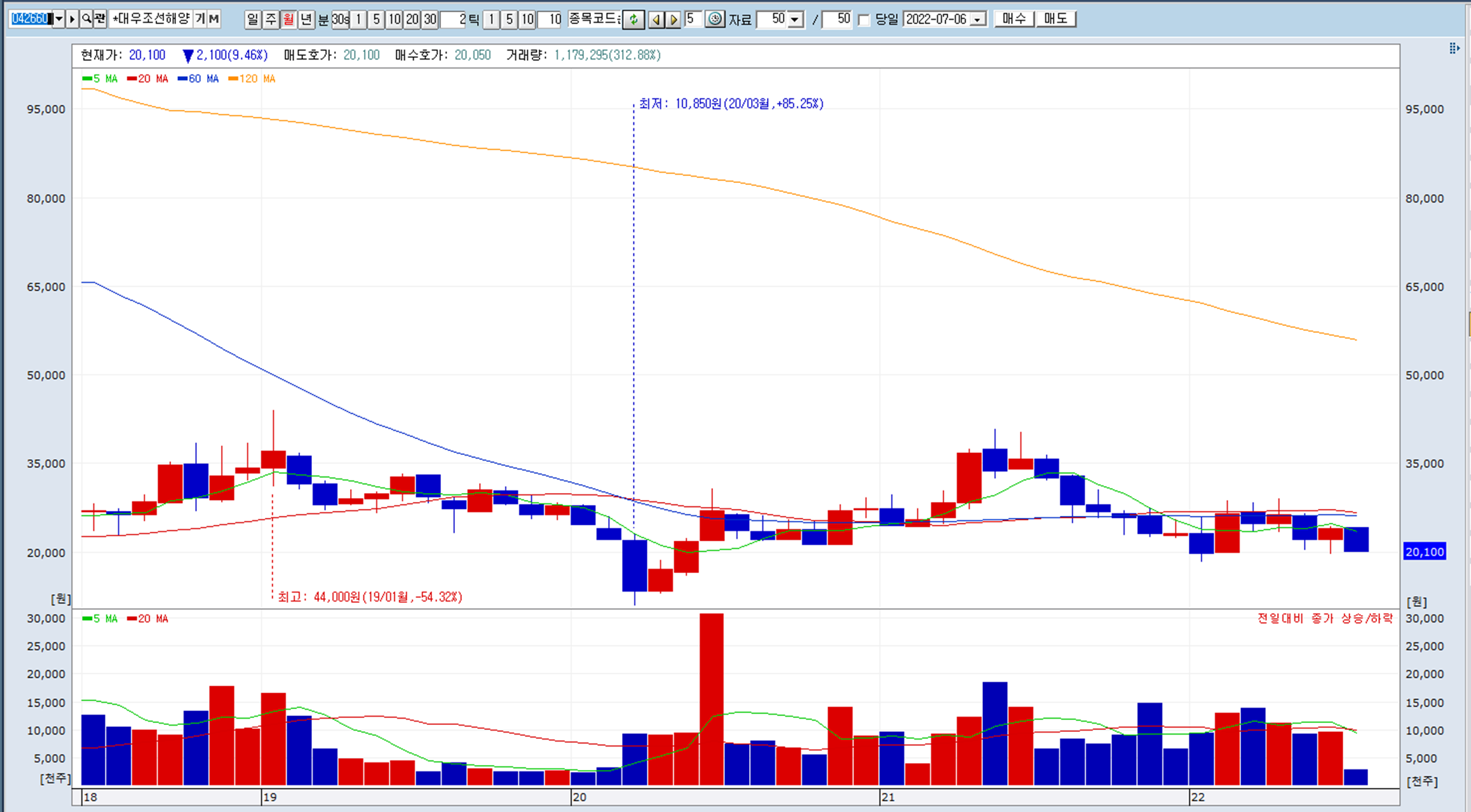The width and height of the screenshot is (1471, 812).
Task: Click the stock code input field 042660
Action: point(30,19)
